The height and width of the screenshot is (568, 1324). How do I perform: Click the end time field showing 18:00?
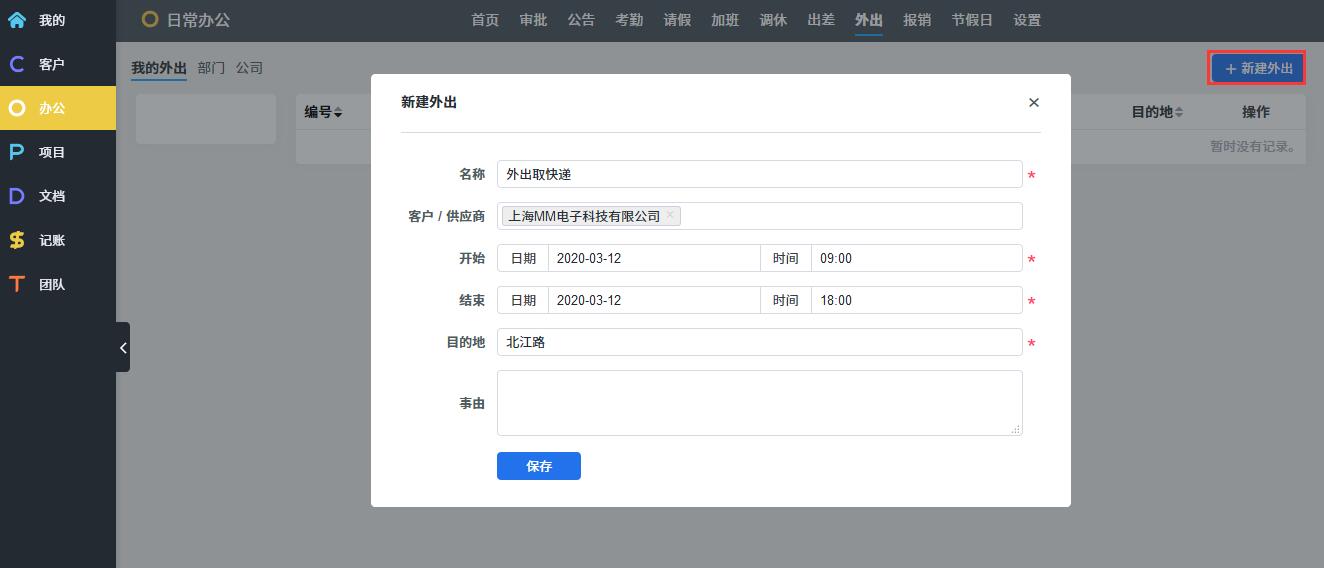[x=915, y=300]
